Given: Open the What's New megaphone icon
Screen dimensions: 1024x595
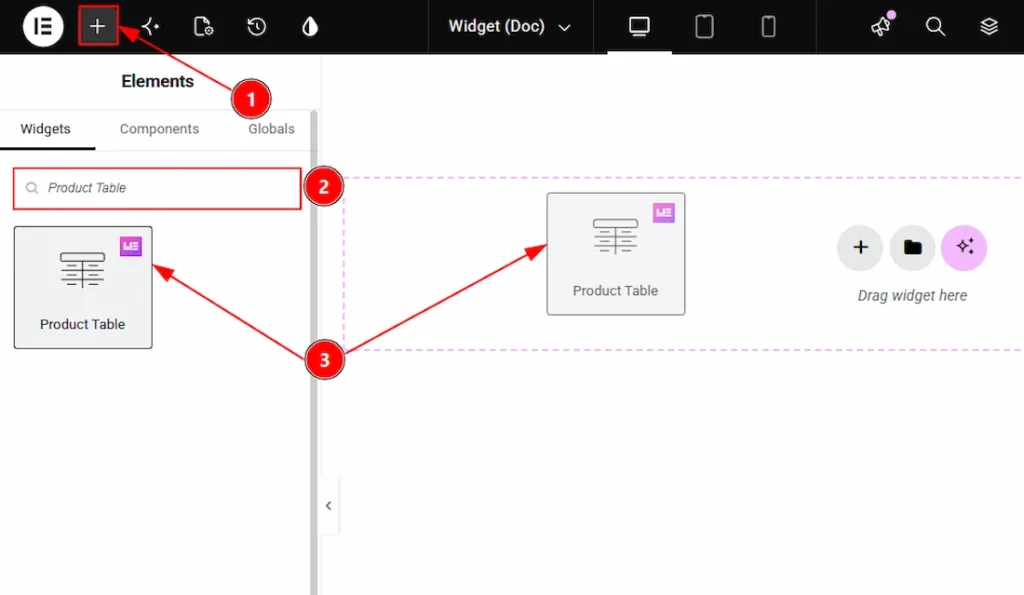Looking at the screenshot, I should [x=882, y=25].
